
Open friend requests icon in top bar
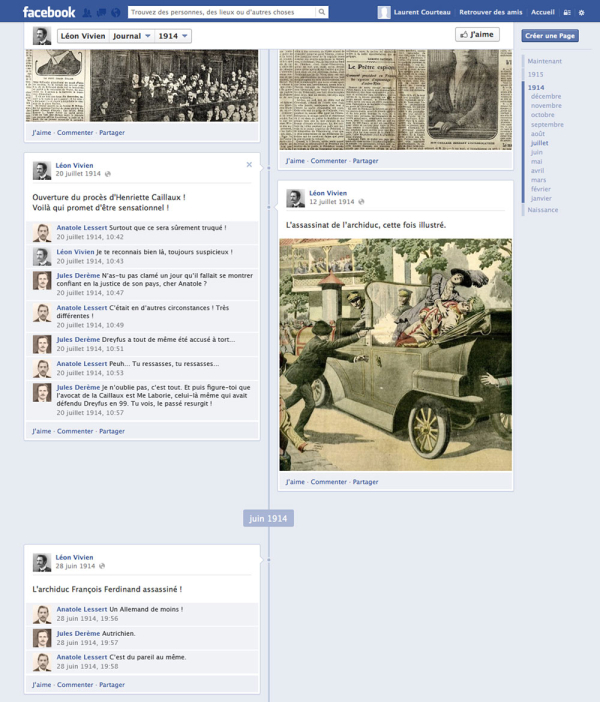point(87,13)
